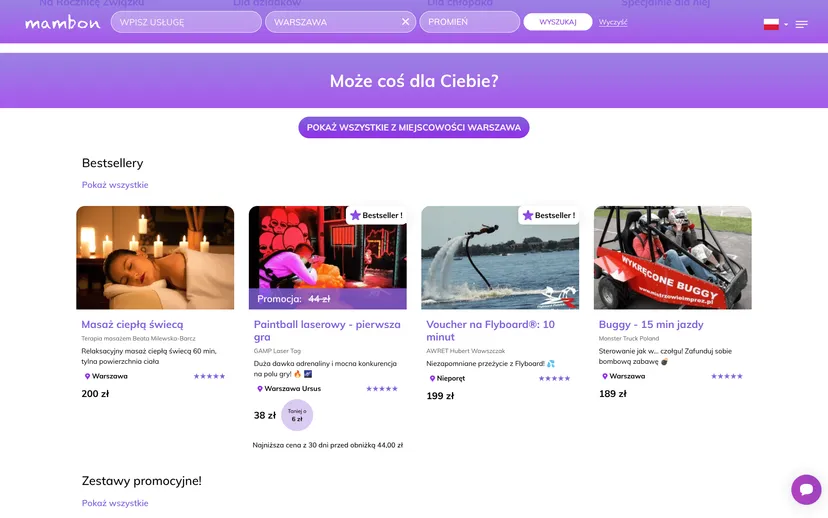
Task: Show all offers from Warszawa button
Action: pyautogui.click(x=413, y=127)
